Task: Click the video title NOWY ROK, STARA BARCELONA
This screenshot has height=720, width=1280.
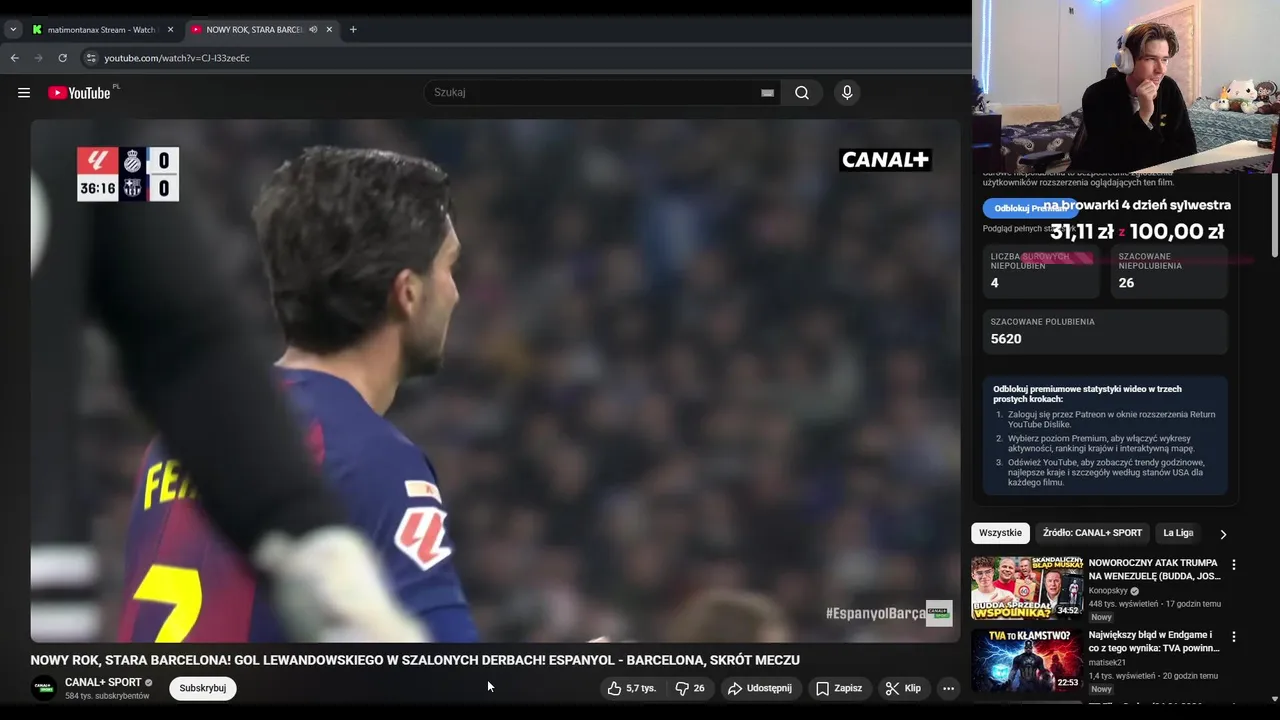Action: pos(415,660)
